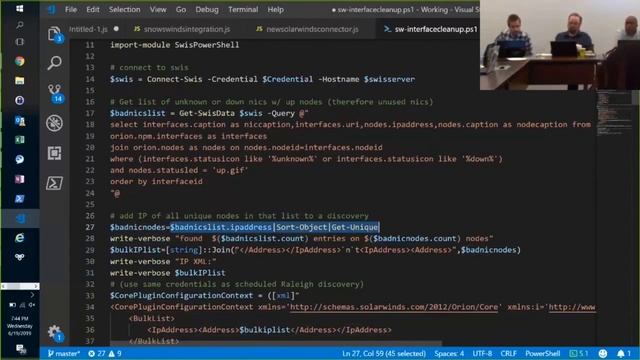Open Windows taskbar search
Screen dimensions: 640x360
(19, 25)
